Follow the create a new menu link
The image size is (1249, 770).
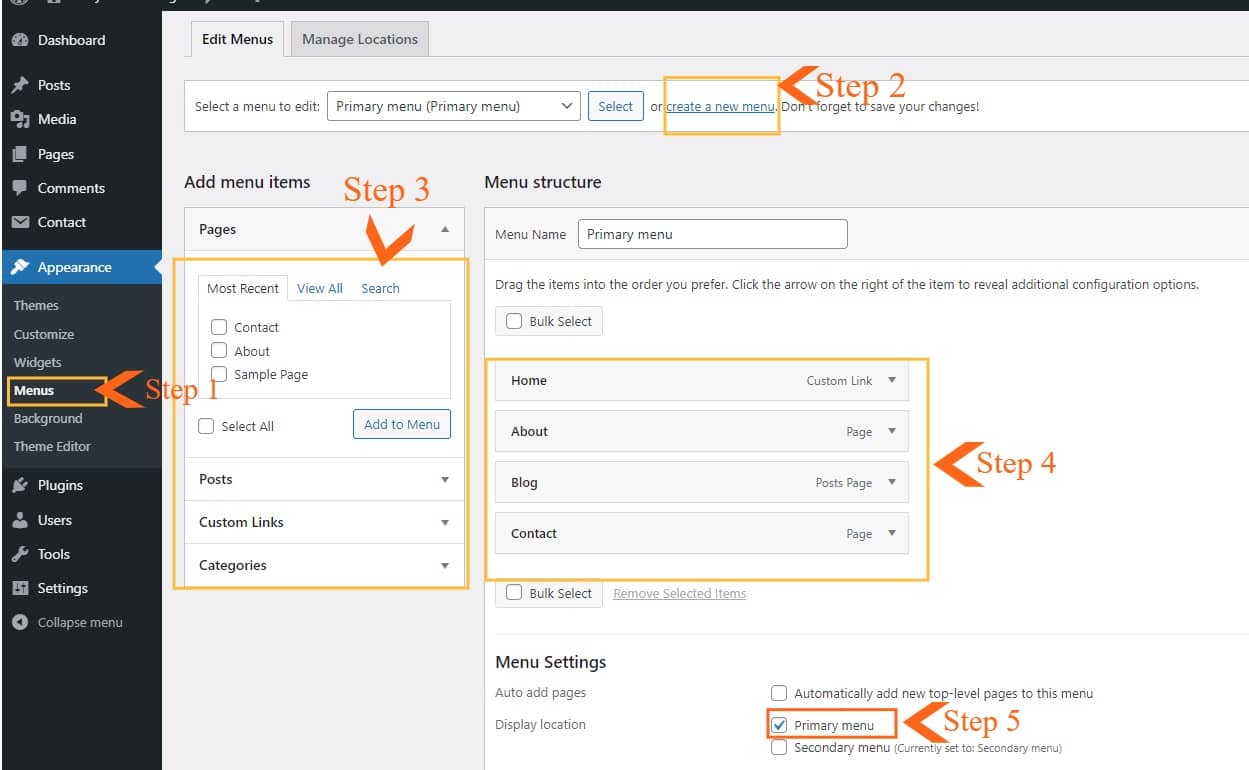coord(720,106)
